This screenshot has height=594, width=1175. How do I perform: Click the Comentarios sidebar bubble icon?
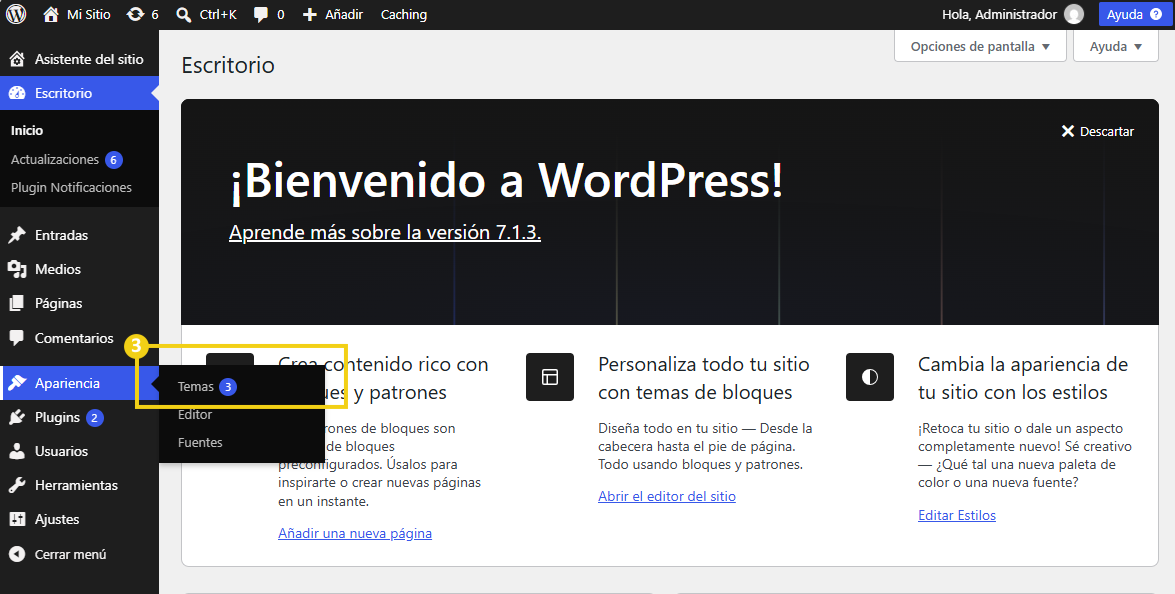pyautogui.click(x=16, y=338)
